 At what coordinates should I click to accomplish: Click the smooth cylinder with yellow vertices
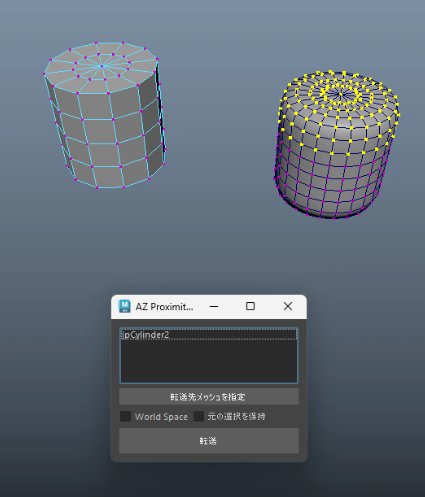(337, 145)
